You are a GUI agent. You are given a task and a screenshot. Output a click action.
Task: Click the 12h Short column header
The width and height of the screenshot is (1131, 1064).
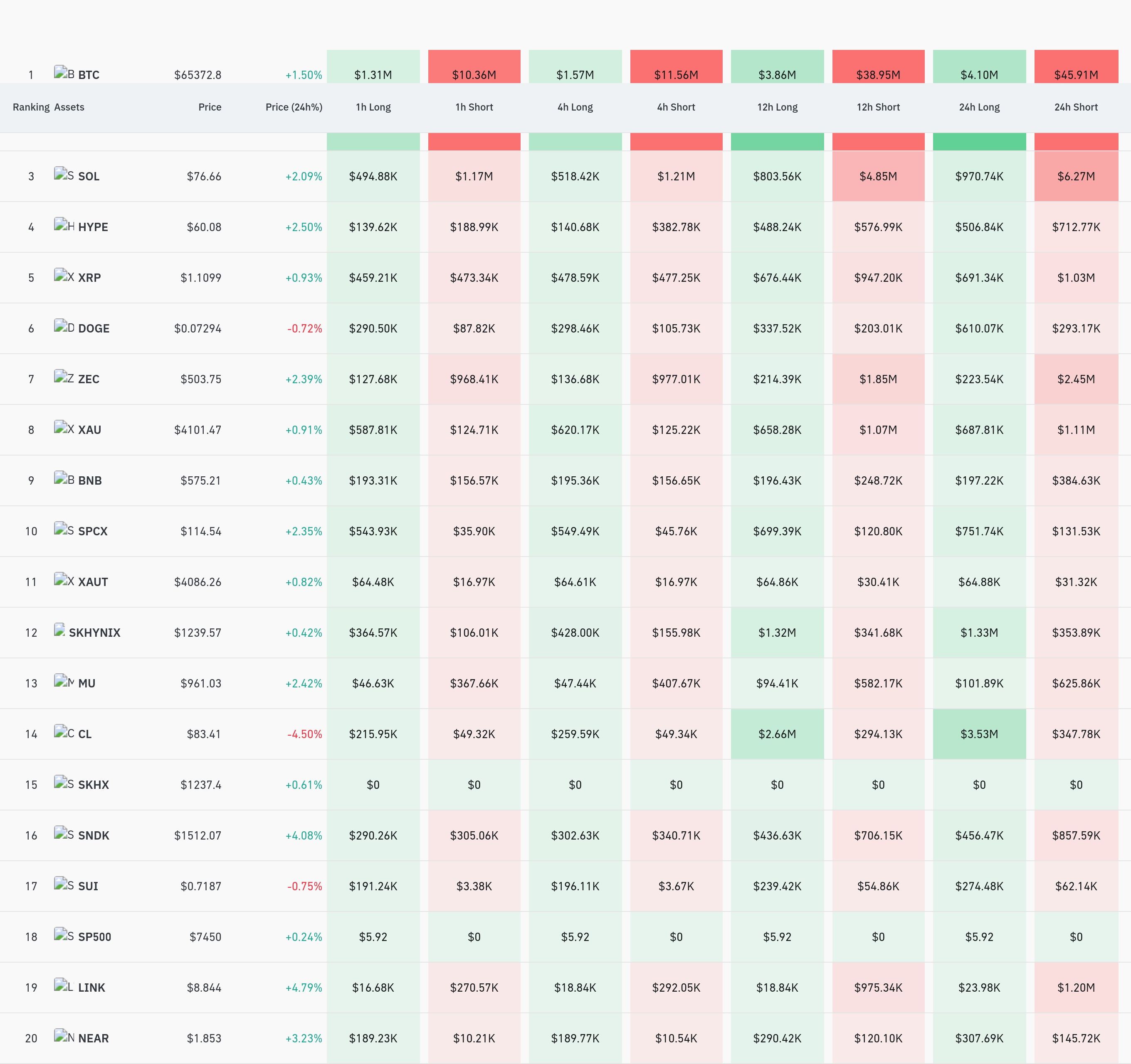[878, 107]
